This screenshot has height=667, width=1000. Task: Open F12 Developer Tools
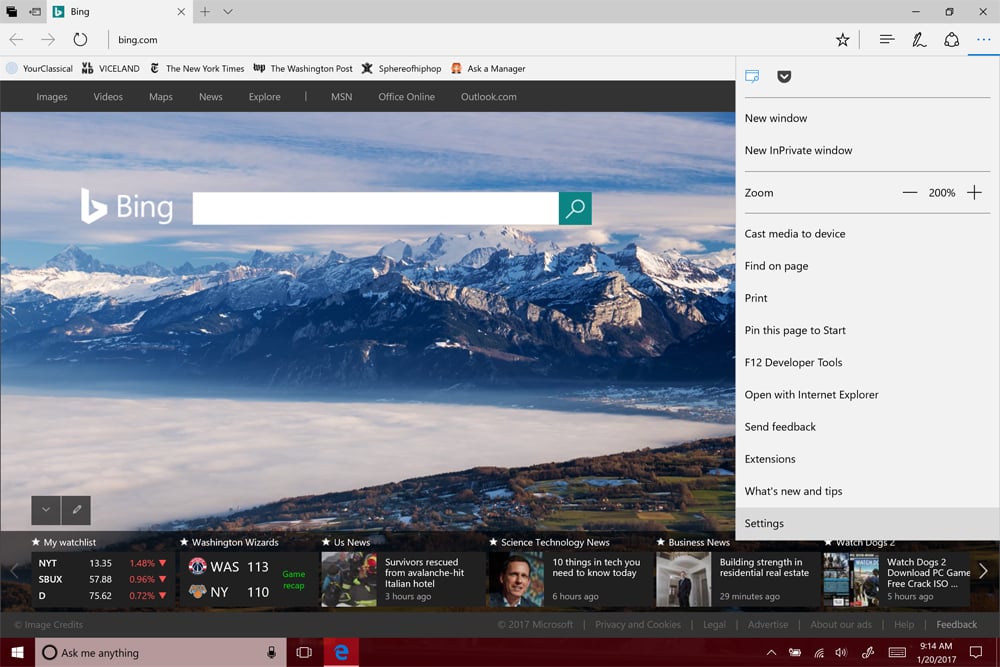pos(867,363)
